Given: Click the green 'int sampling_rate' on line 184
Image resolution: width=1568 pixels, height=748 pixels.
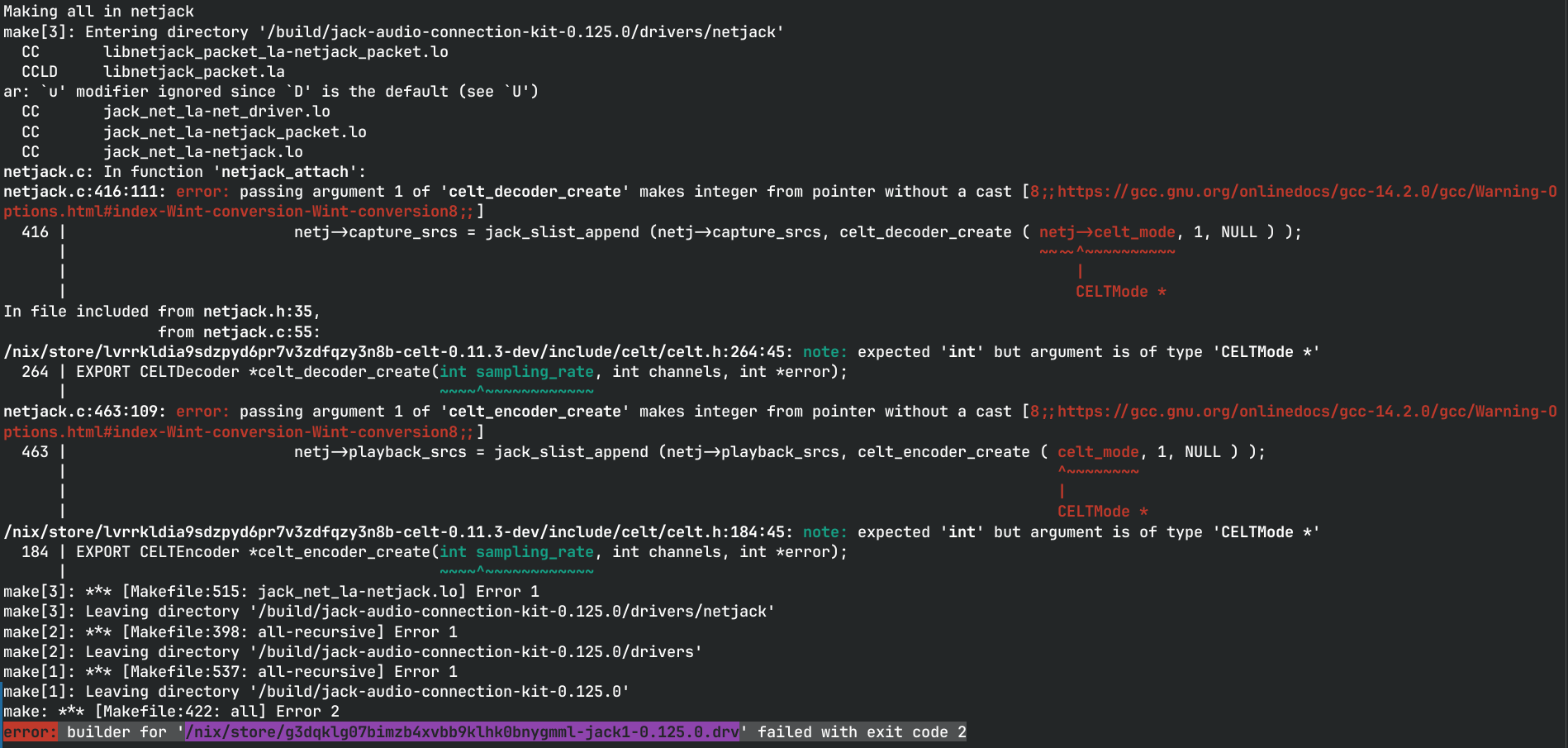Looking at the screenshot, I should pyautogui.click(x=516, y=552).
